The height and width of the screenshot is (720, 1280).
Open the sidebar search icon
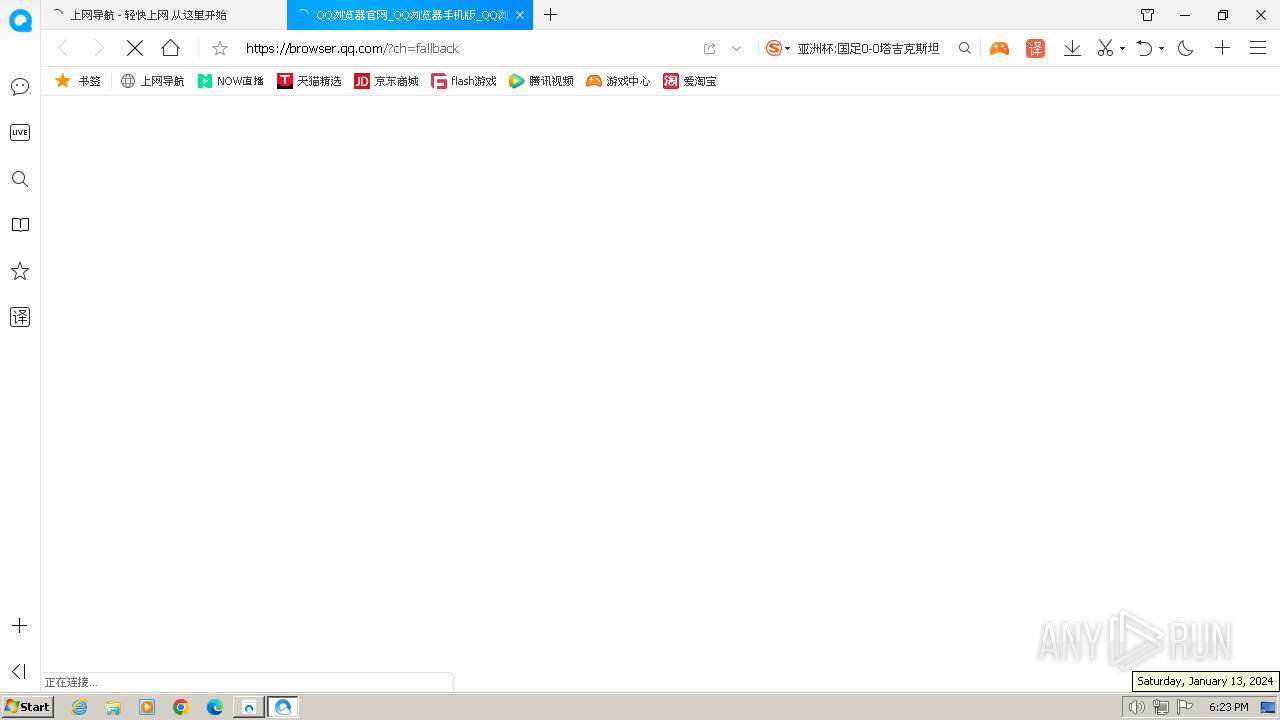click(20, 179)
